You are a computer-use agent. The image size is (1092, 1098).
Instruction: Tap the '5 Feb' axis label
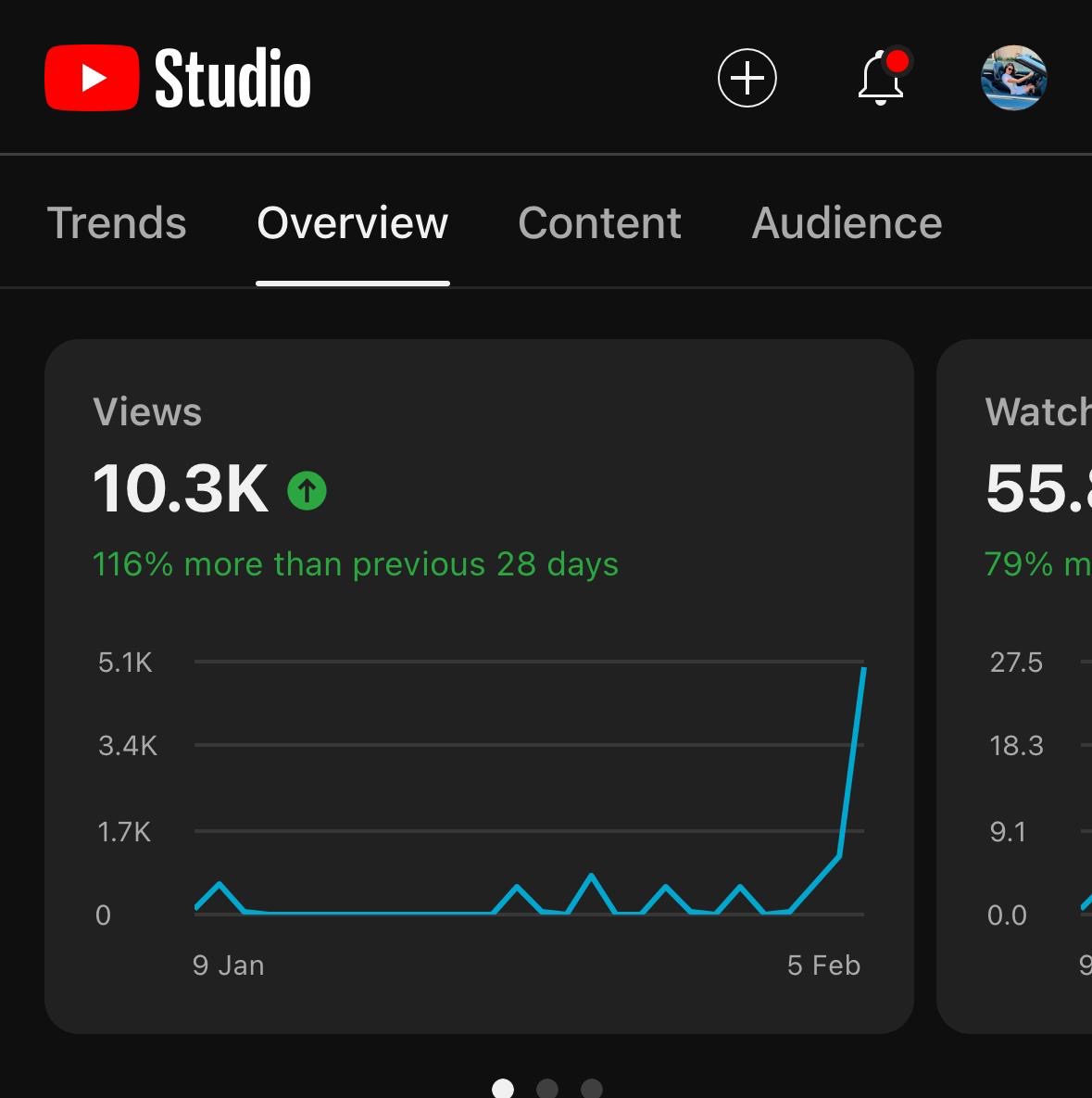pyautogui.click(x=823, y=965)
